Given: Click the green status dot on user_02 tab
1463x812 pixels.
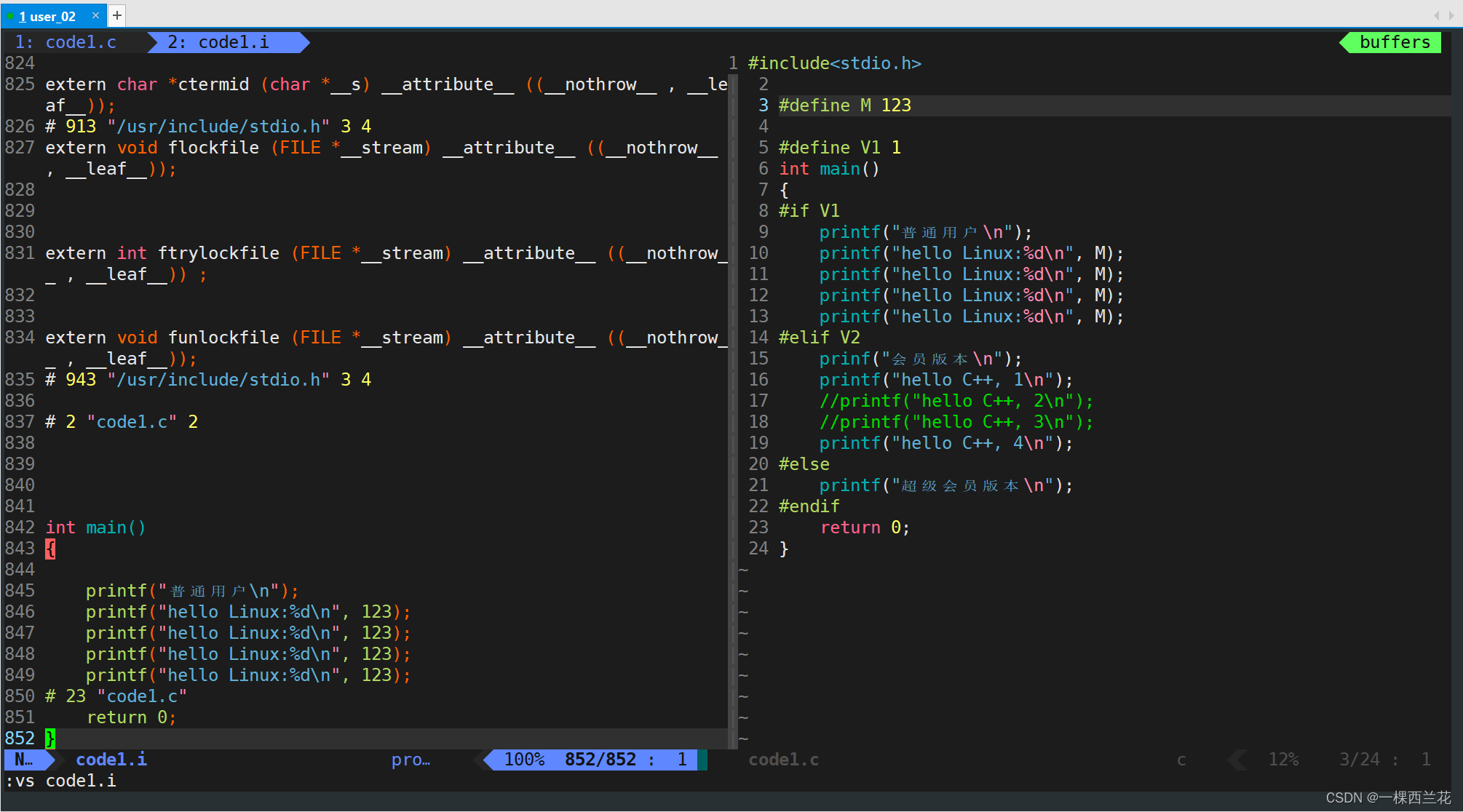Looking at the screenshot, I should tap(10, 16).
